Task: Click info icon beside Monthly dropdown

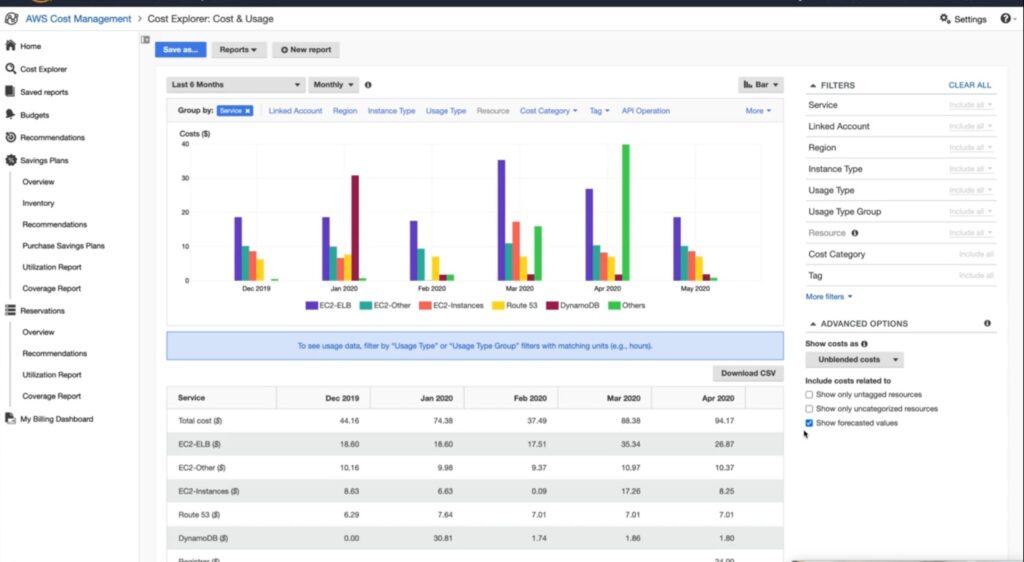Action: coord(368,85)
